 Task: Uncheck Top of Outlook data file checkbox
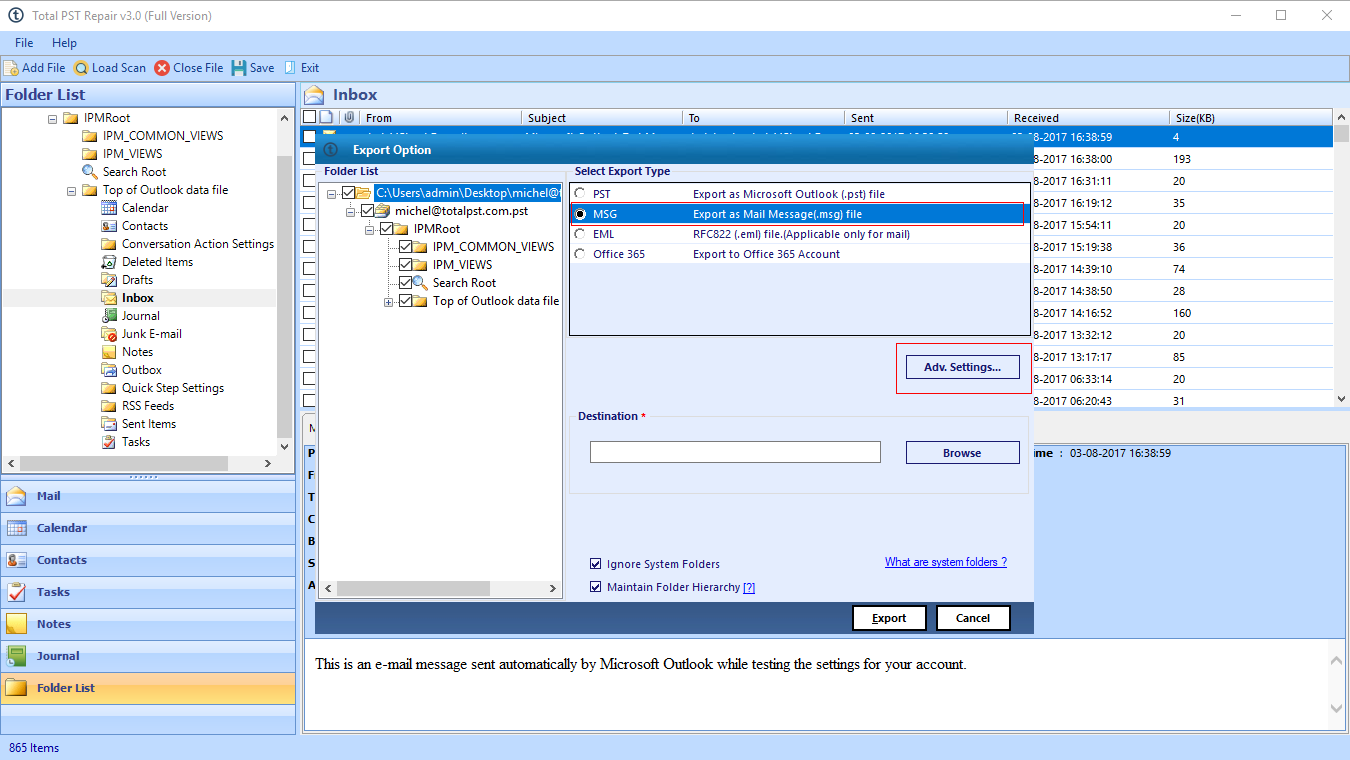coord(405,301)
